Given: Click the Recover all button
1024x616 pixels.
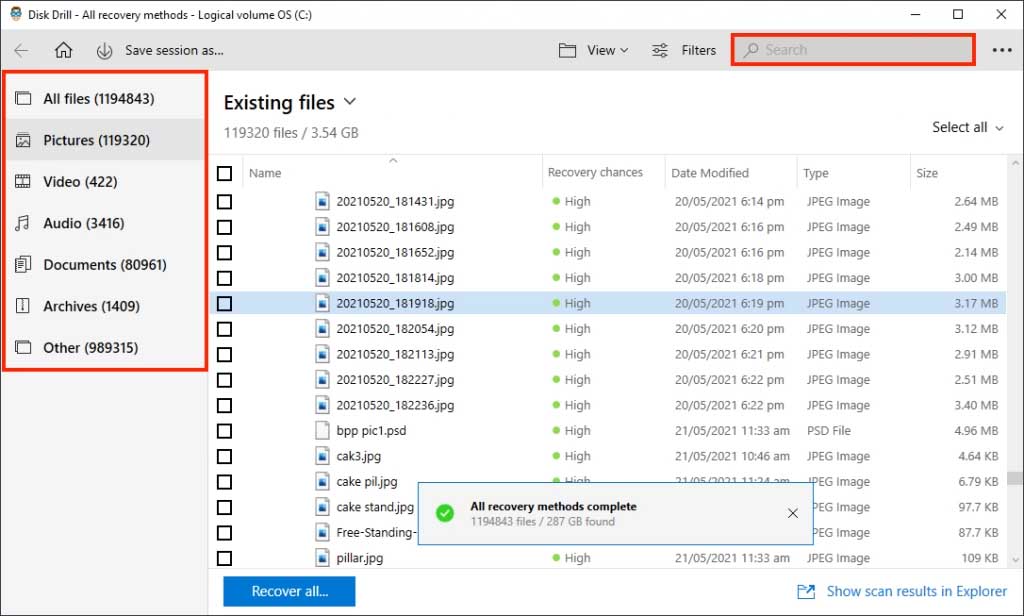Looking at the screenshot, I should pos(289,591).
